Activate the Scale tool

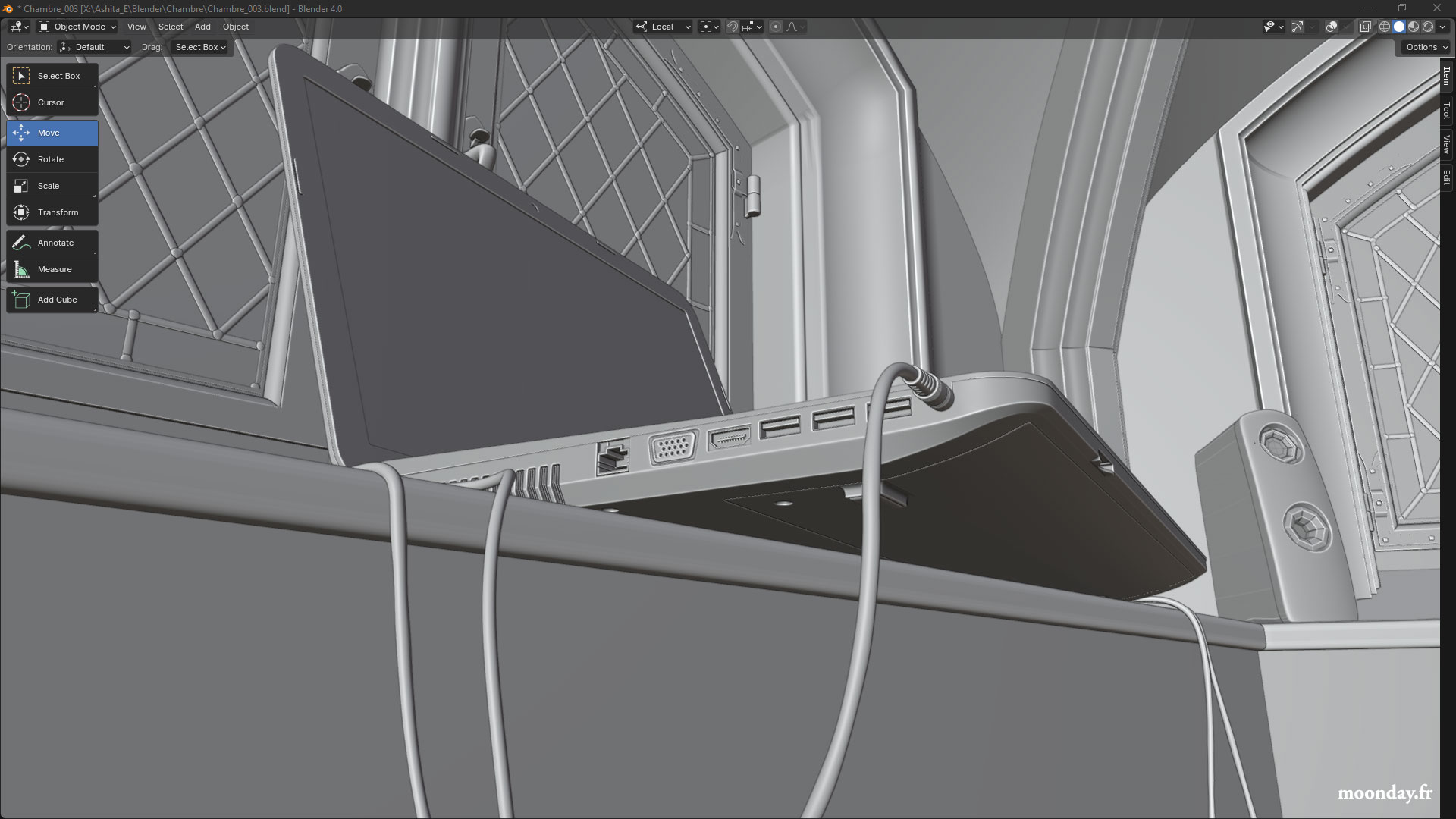(x=49, y=186)
